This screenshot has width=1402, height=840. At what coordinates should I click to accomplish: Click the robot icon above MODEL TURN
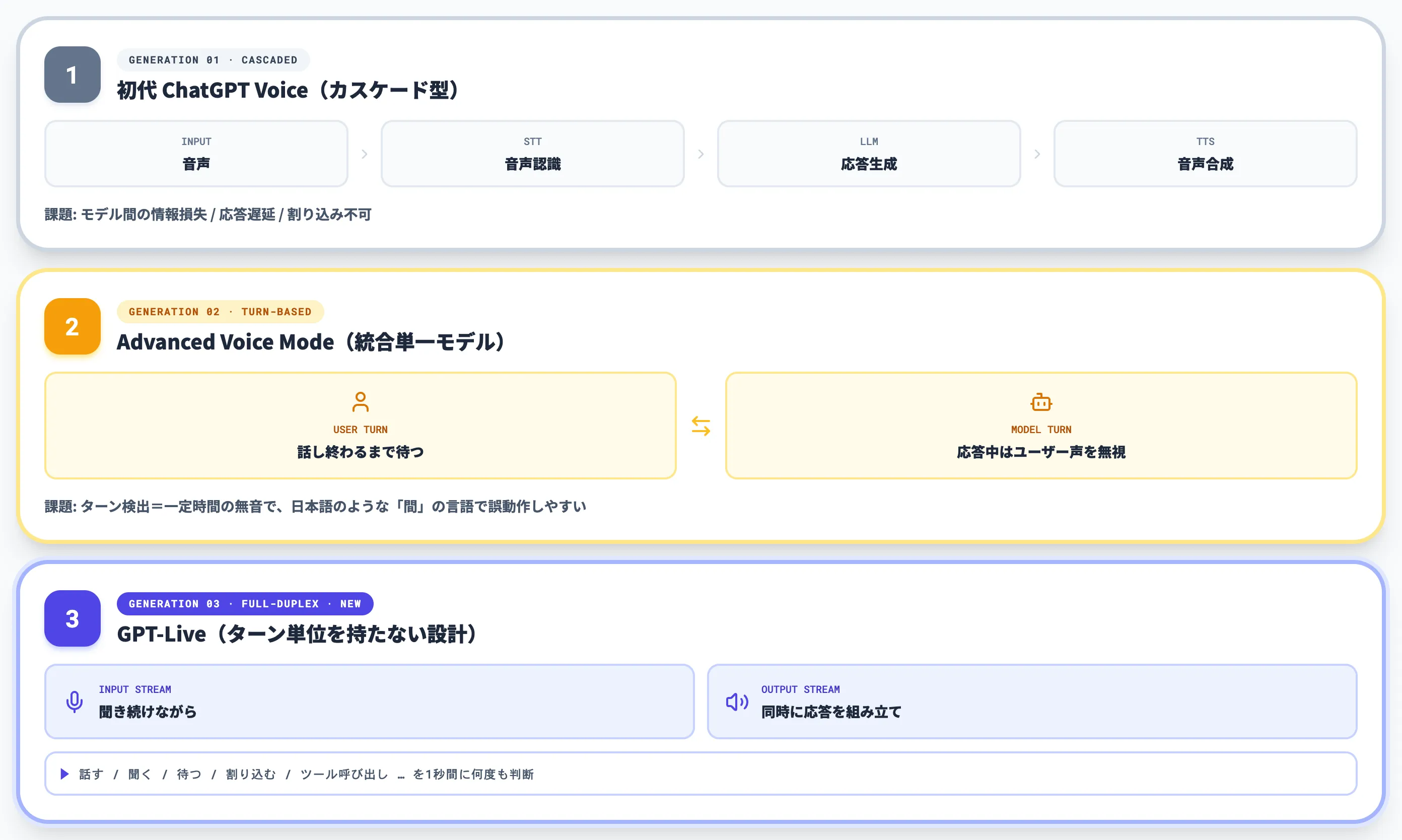pyautogui.click(x=1041, y=402)
